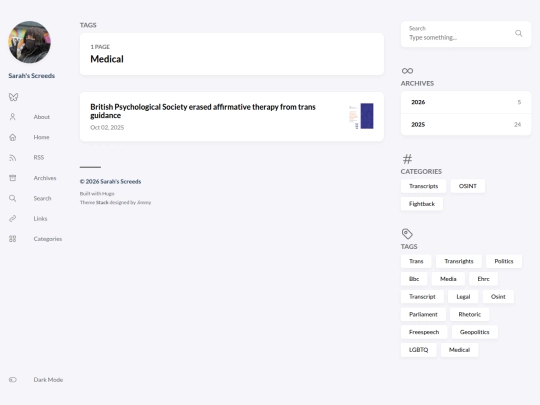Select the Geopolitics tag

(x=475, y=332)
